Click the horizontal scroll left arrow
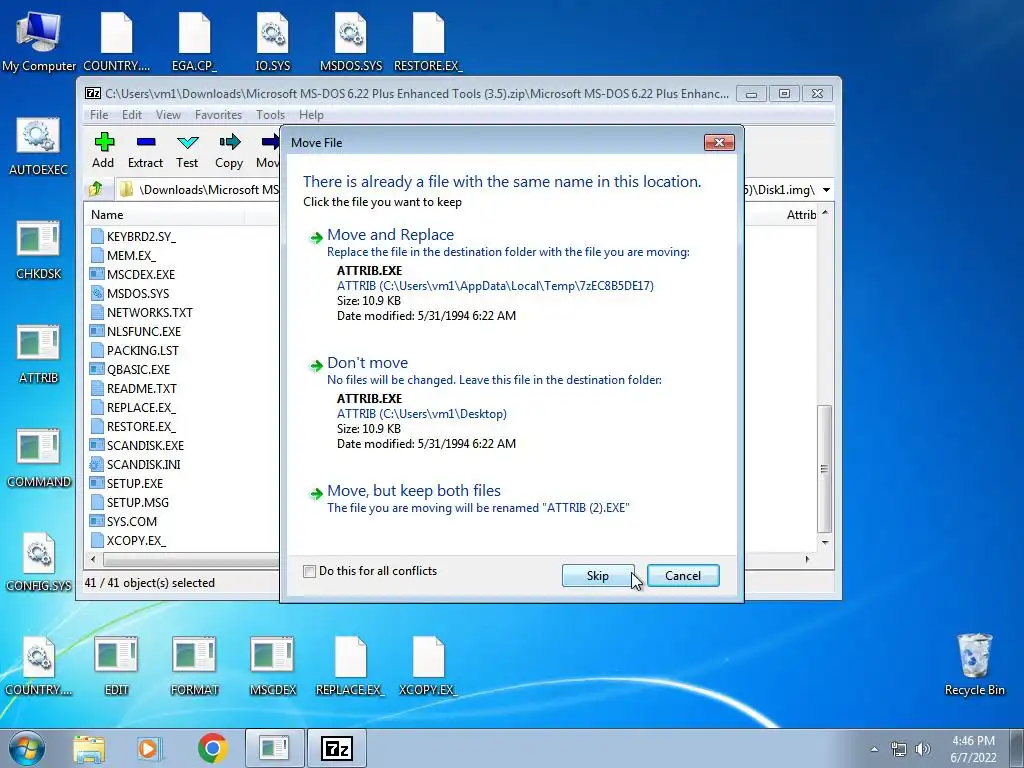Viewport: 1024px width, 768px height. (x=93, y=560)
